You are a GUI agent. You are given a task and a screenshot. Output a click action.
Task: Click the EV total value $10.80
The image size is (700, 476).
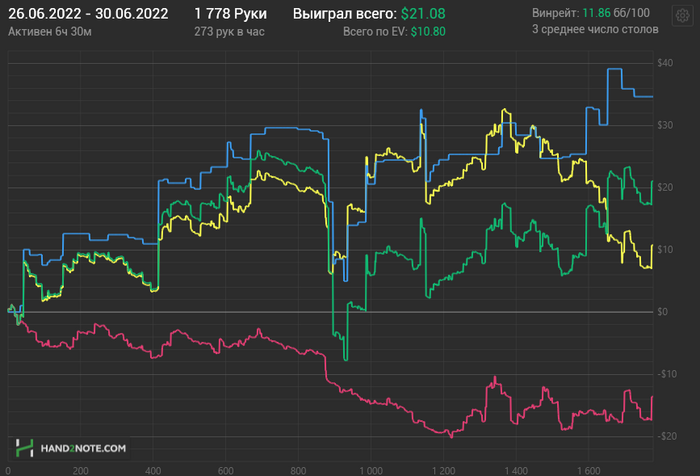428,32
